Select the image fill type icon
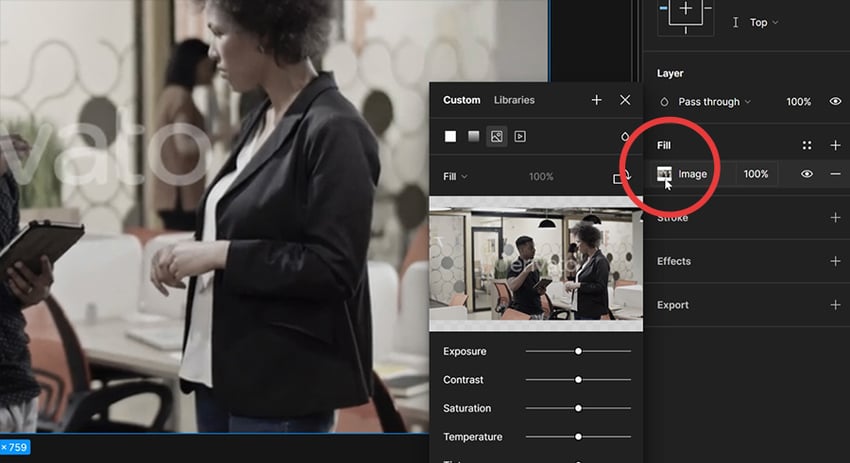850x463 pixels. coord(497,137)
